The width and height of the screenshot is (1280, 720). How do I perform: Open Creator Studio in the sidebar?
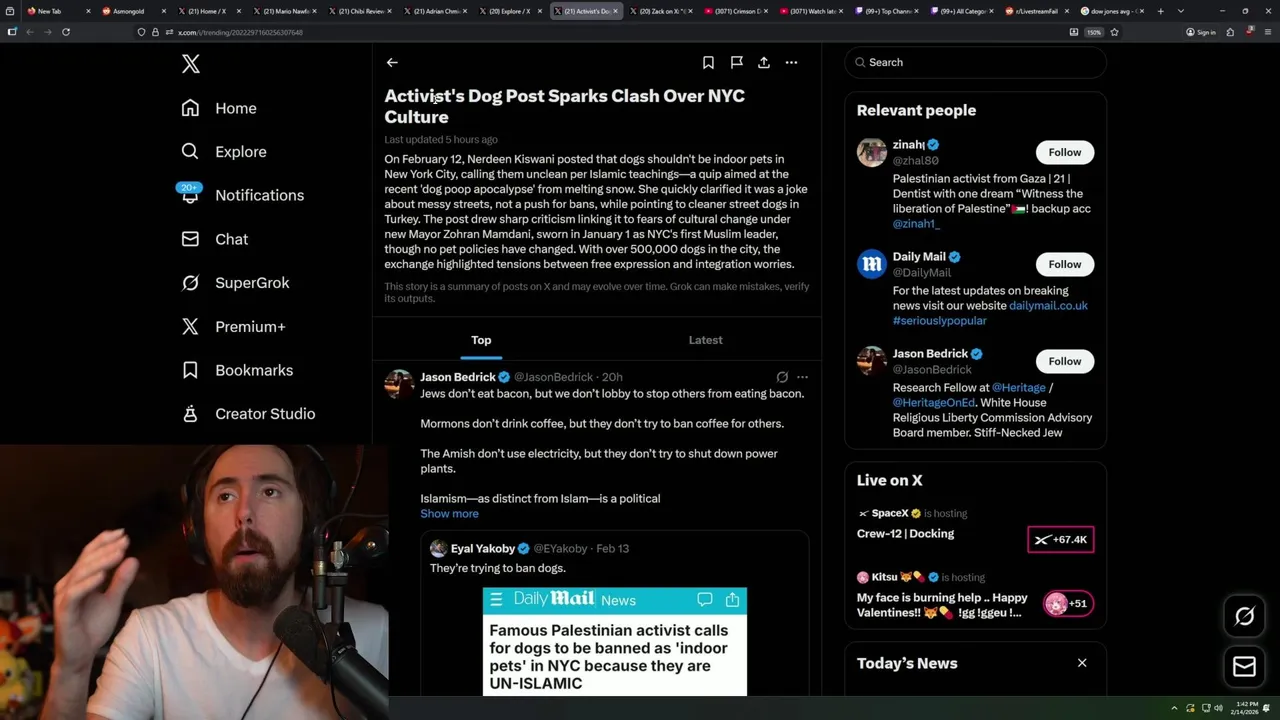click(248, 414)
